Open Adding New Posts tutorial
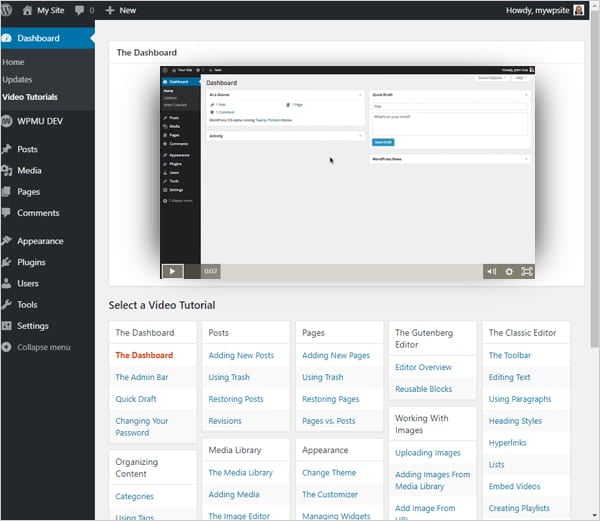This screenshot has width=600, height=521. 241,355
